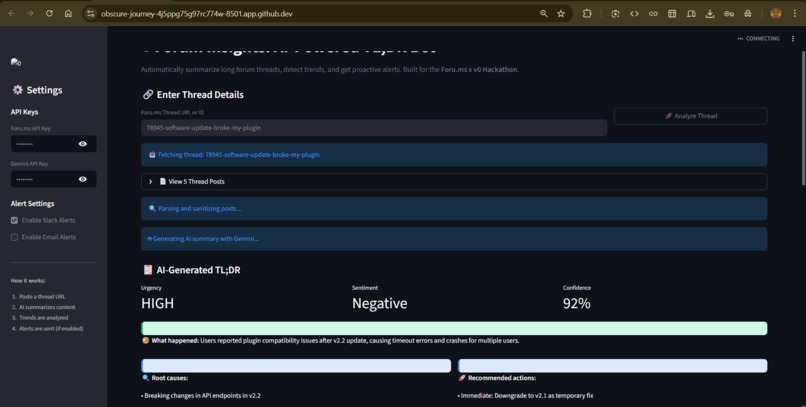Go forward in browser history
Image resolution: width=806 pixels, height=407 pixels.
pyautogui.click(x=30, y=14)
